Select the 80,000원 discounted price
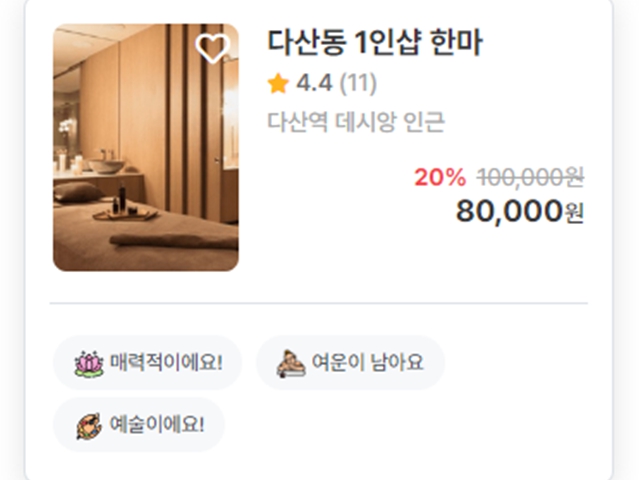This screenshot has width=640, height=480. pos(520,211)
